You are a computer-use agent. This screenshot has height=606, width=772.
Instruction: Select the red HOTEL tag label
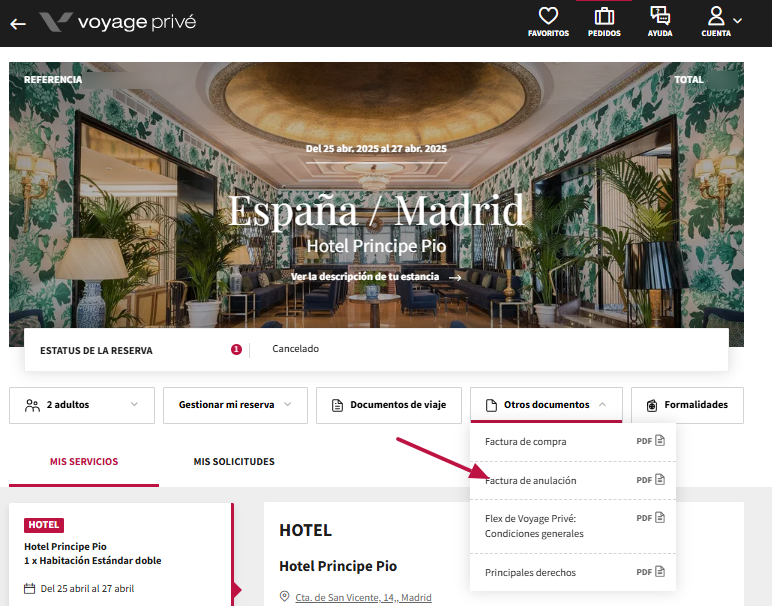tap(44, 525)
